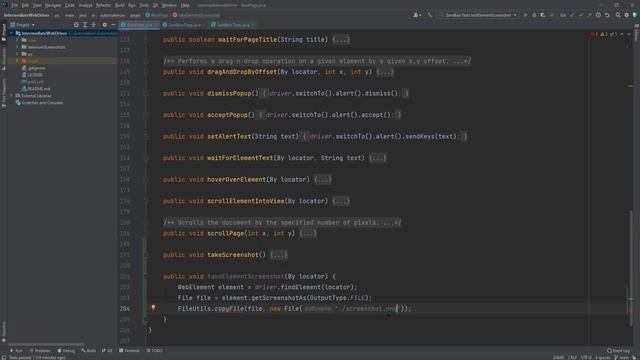This screenshot has width=640, height=360.
Task: Click the Project vertical side tab
Action: click(4, 32)
